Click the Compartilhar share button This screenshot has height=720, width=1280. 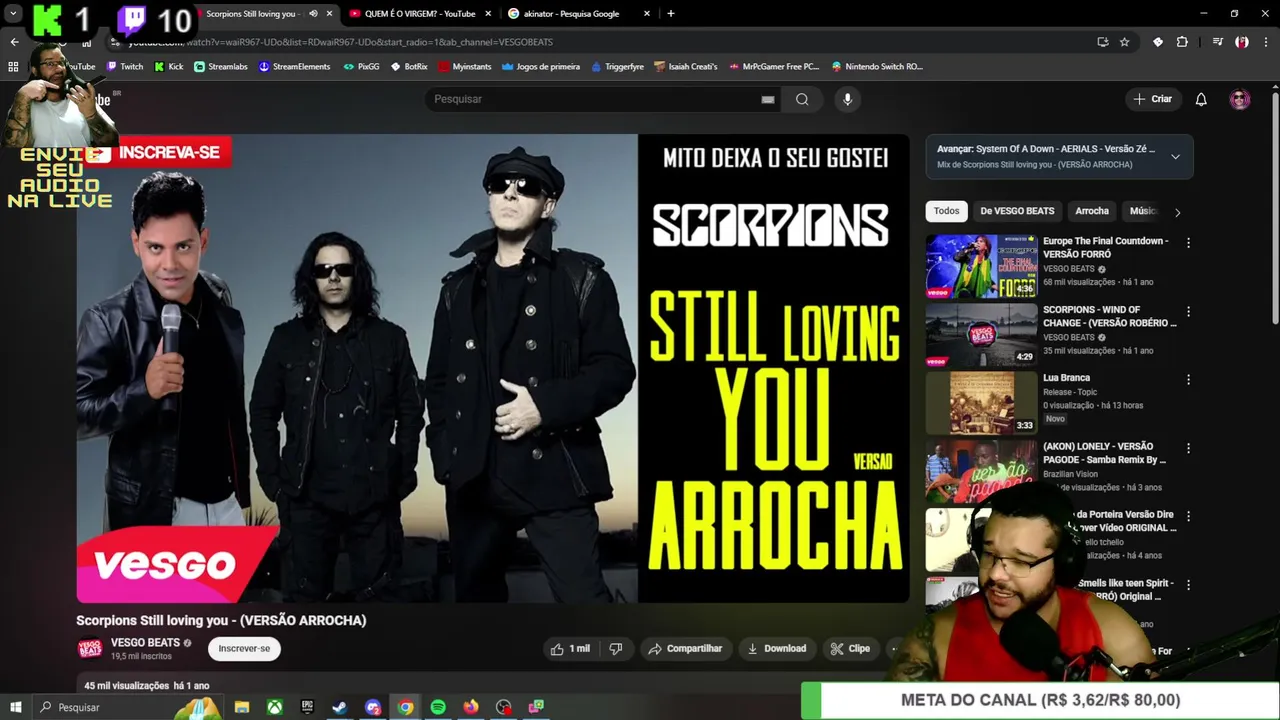pos(685,649)
